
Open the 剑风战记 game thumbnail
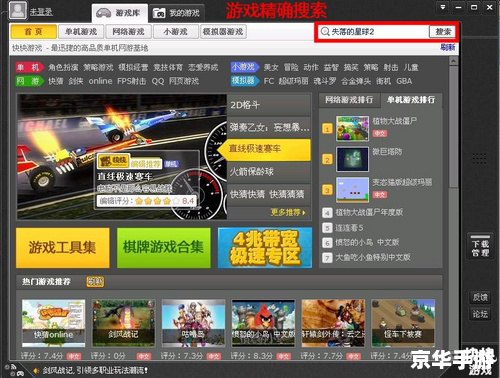tap(123, 323)
